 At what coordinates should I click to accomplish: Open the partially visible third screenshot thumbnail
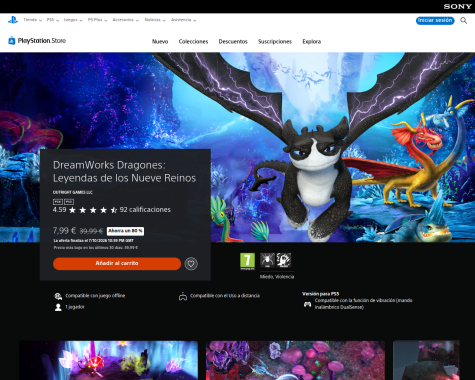(426, 360)
